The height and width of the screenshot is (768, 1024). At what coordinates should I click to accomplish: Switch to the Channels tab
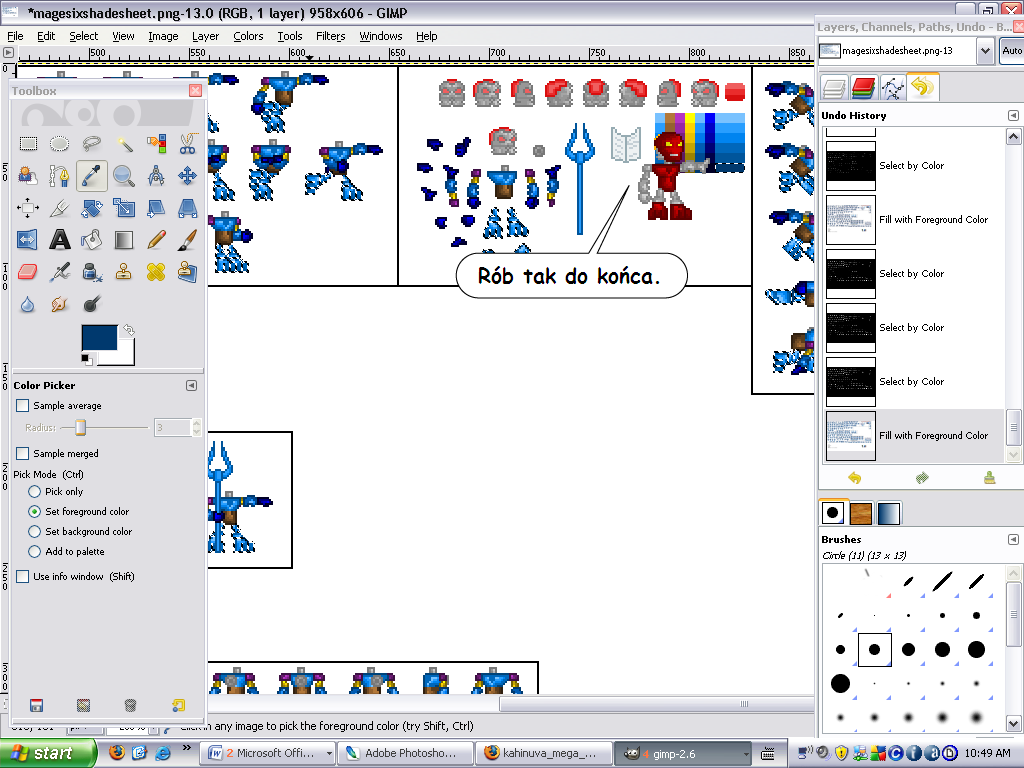[863, 88]
